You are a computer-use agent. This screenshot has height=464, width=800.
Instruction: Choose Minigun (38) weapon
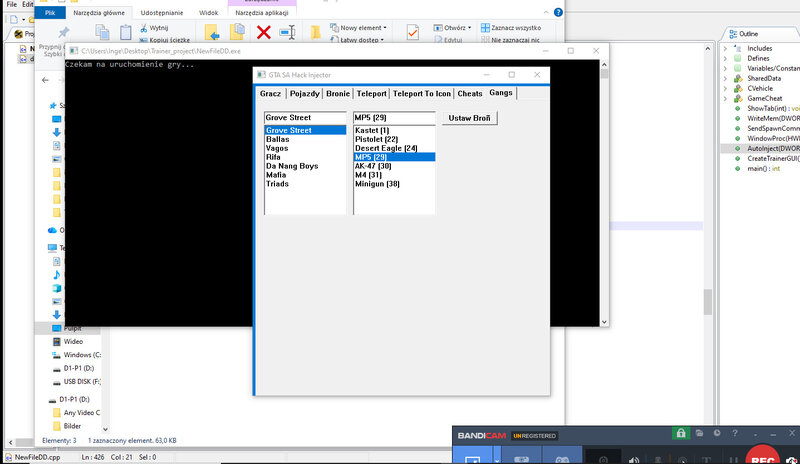click(394, 184)
